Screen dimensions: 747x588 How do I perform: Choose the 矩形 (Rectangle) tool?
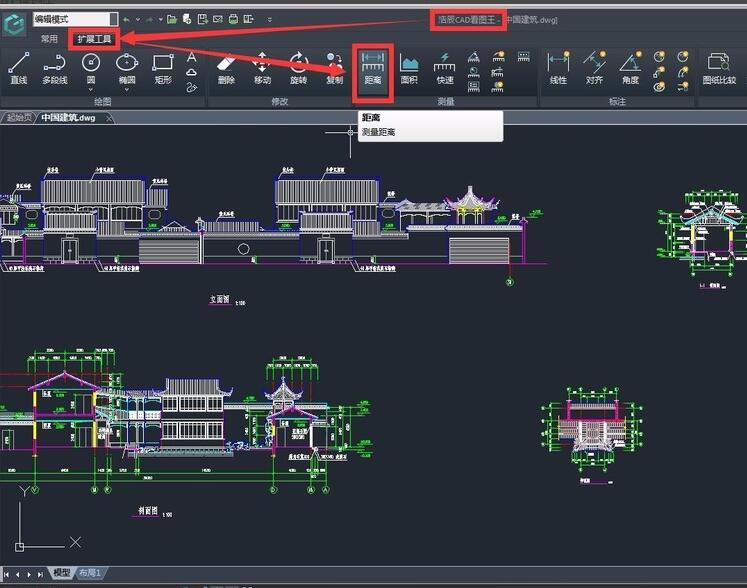163,67
